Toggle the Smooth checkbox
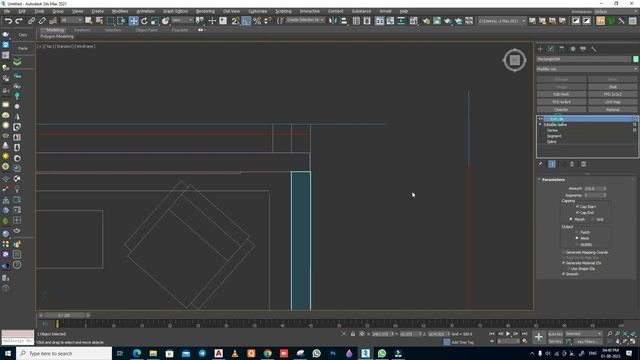This screenshot has height=360, width=640. coord(564,274)
